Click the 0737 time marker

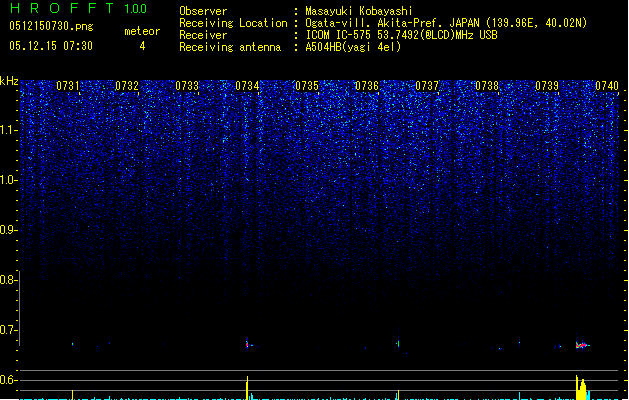pyautogui.click(x=427, y=86)
